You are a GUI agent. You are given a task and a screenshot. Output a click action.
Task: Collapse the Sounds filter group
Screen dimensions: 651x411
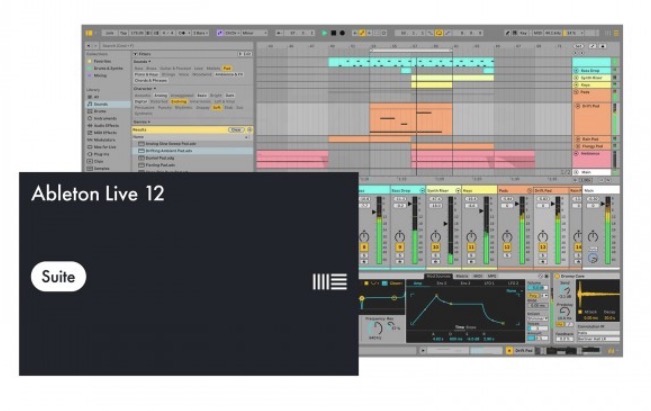pos(142,61)
